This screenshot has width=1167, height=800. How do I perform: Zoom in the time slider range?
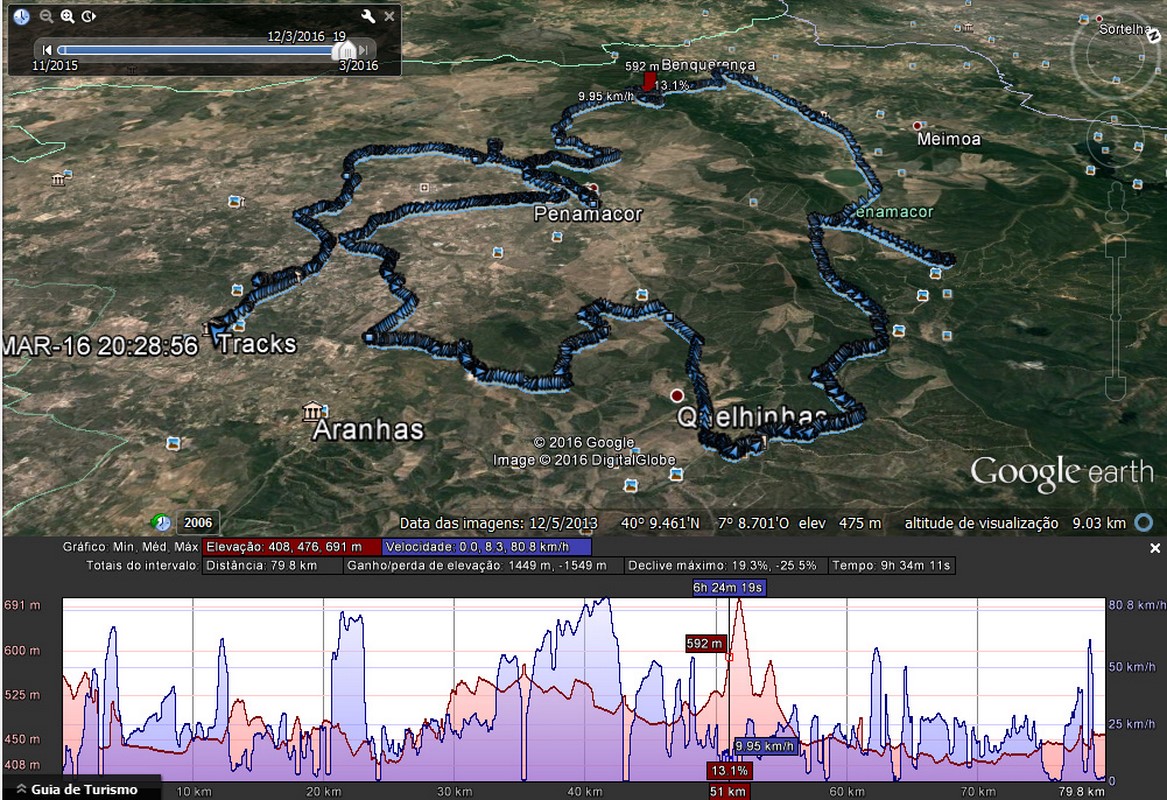tap(68, 16)
